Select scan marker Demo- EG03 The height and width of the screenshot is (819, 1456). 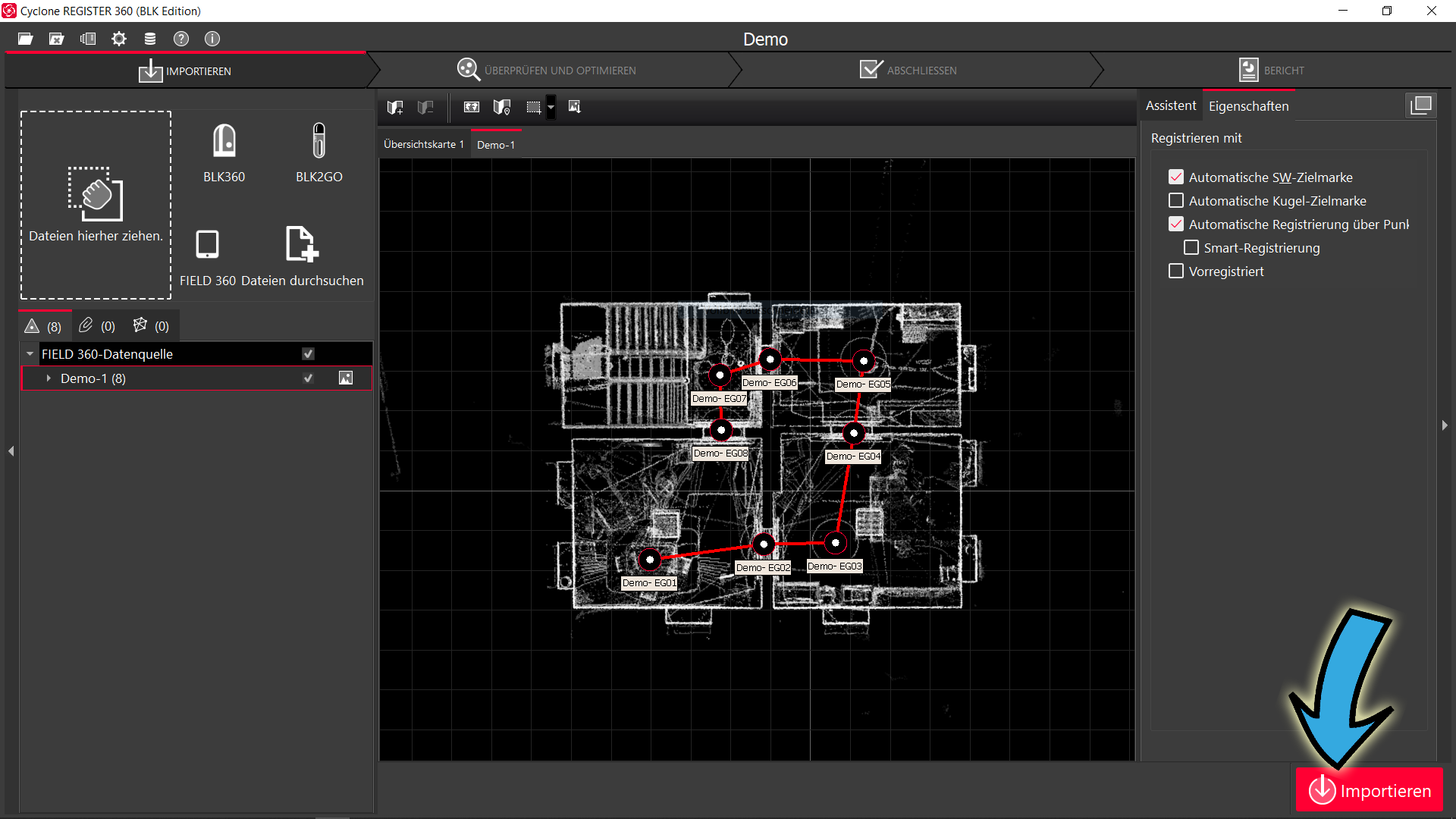[x=835, y=543]
